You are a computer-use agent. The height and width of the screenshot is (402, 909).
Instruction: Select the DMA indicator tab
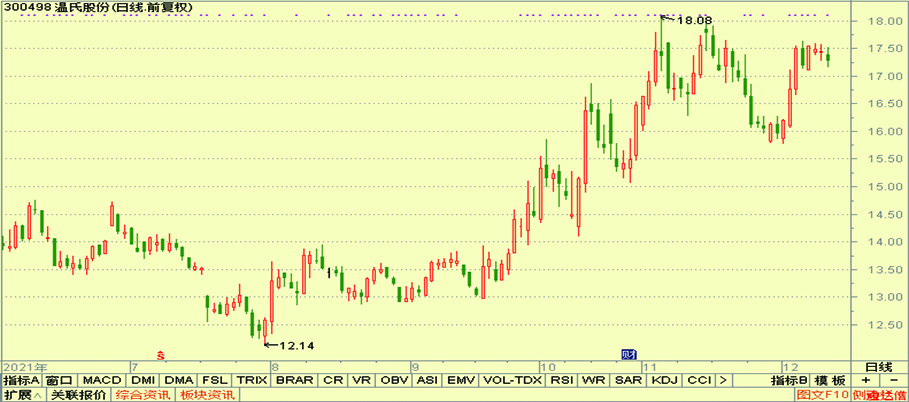[178, 381]
